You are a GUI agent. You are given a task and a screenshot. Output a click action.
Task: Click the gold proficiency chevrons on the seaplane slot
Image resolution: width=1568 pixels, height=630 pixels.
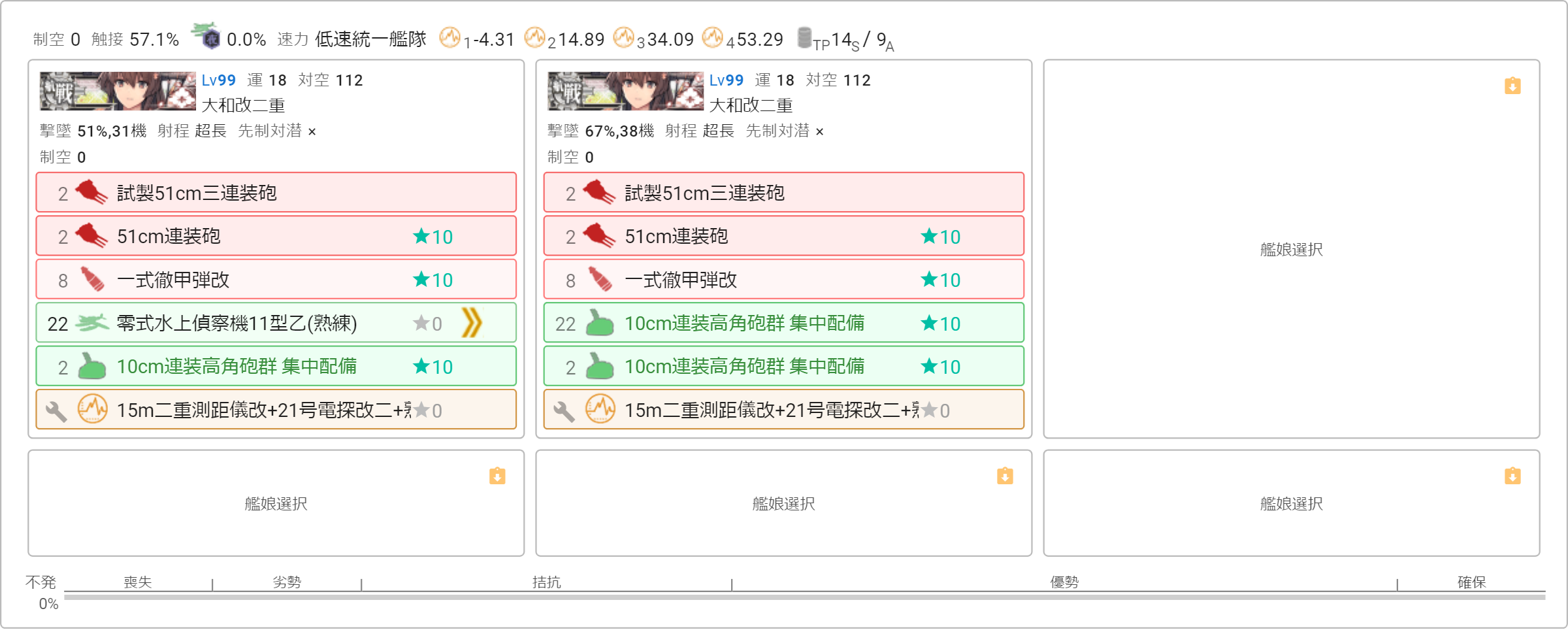click(x=472, y=323)
